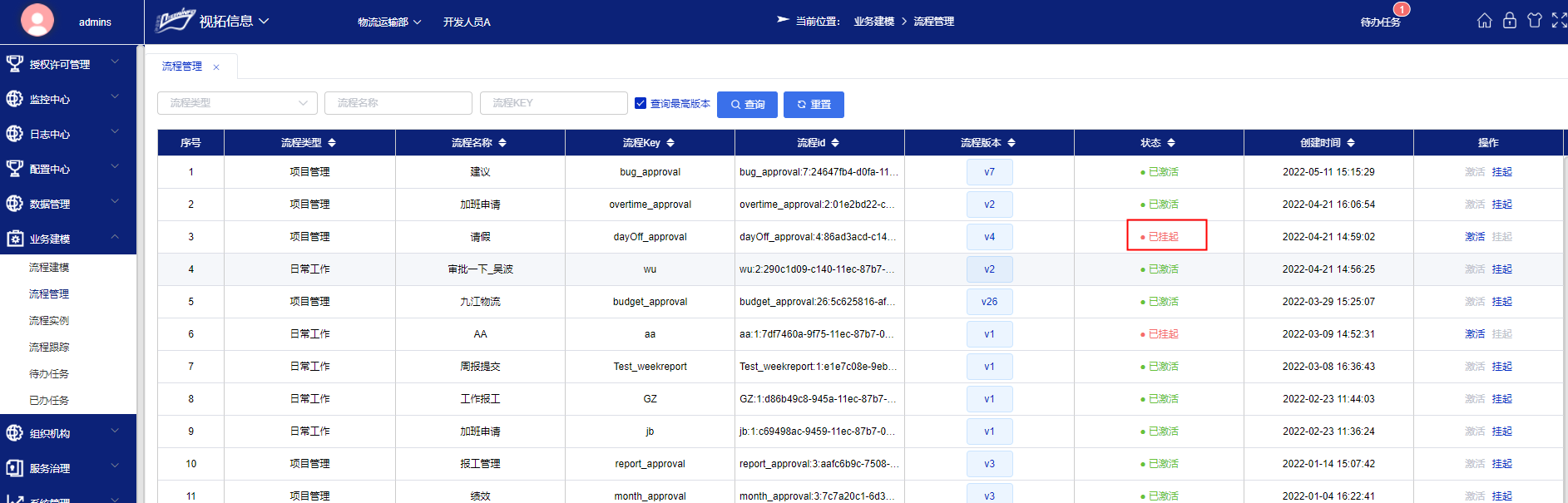Click the home icon in top bar
This screenshot has width=1568, height=503.
click(1484, 21)
